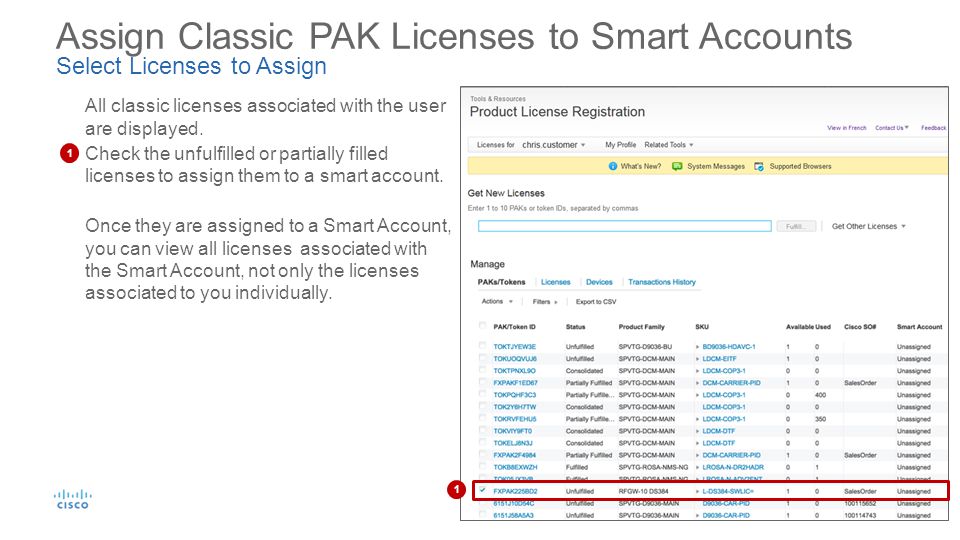Open the Related Tools dropdown

tap(669, 145)
